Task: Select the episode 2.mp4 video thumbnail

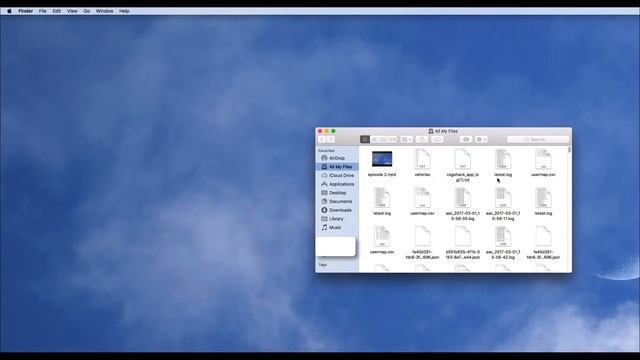Action: point(382,159)
